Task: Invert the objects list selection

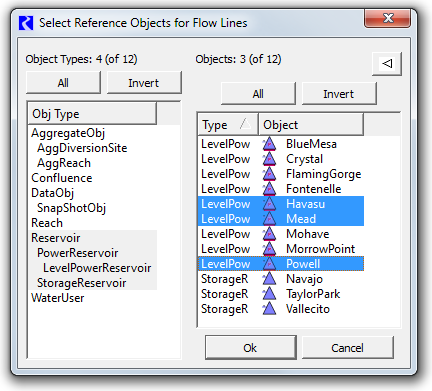Action: click(x=339, y=94)
